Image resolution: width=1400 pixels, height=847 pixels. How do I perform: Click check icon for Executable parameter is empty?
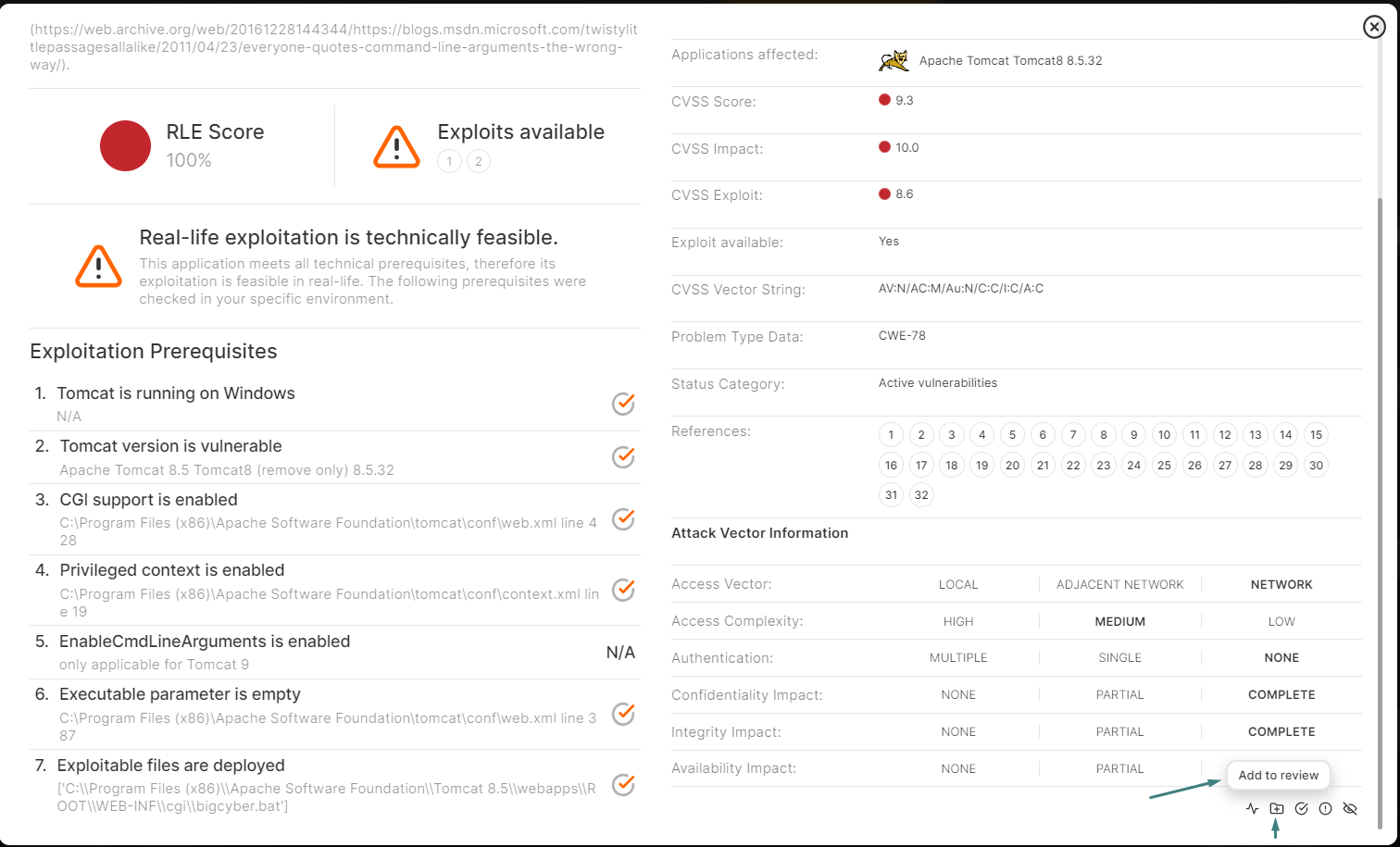point(623,714)
